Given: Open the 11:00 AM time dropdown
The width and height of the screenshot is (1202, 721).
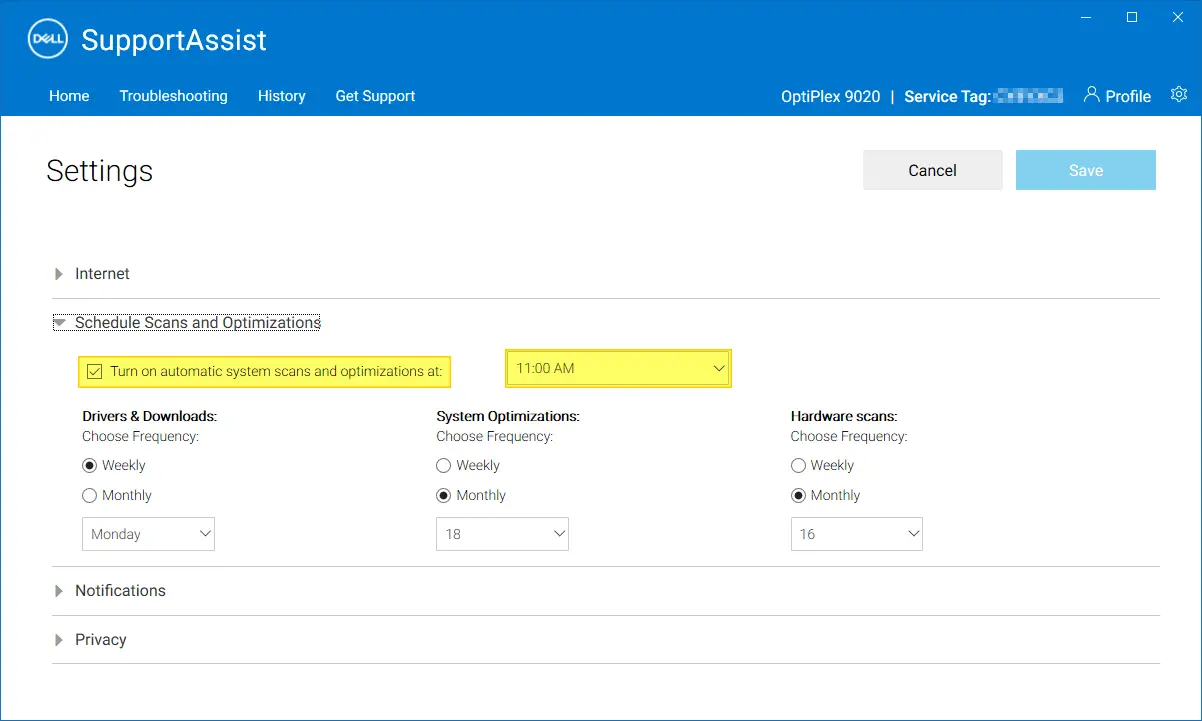Looking at the screenshot, I should [619, 368].
